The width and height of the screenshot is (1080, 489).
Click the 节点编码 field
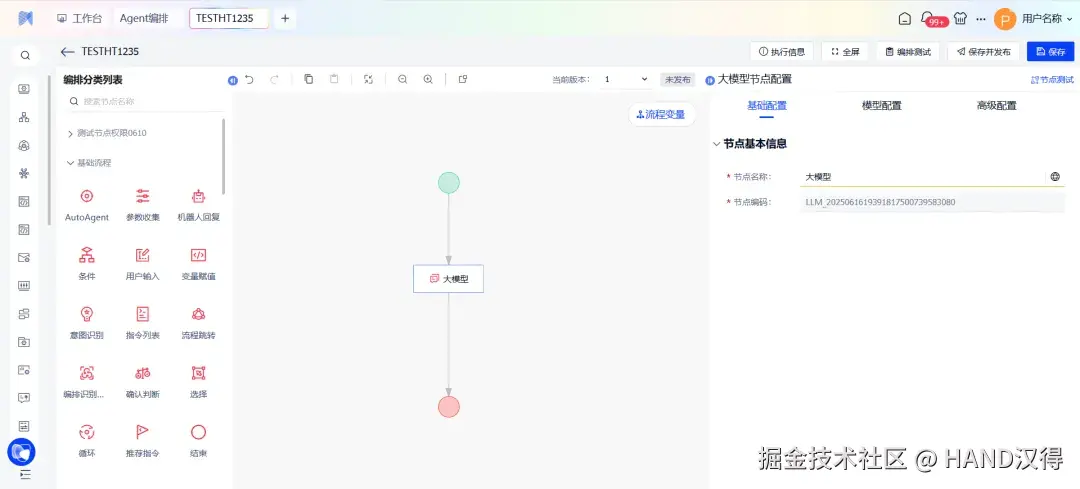932,202
